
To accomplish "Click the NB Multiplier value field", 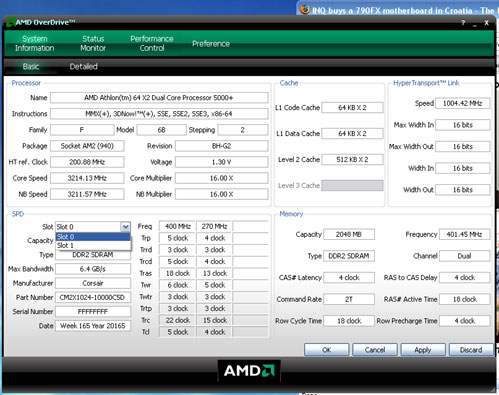I will tap(221, 194).
